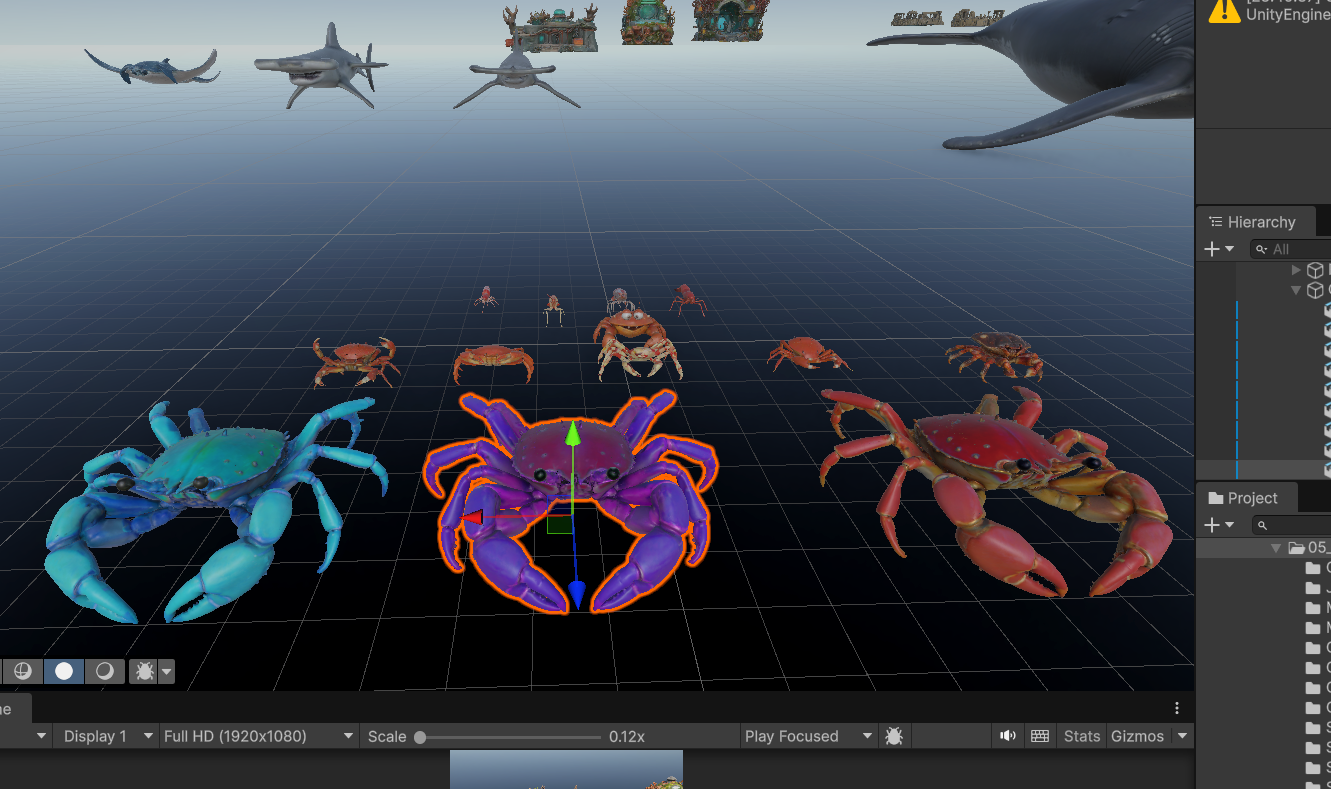Open the Display 1 dropdown
Viewport: 1331px width, 789px height.
click(x=104, y=736)
